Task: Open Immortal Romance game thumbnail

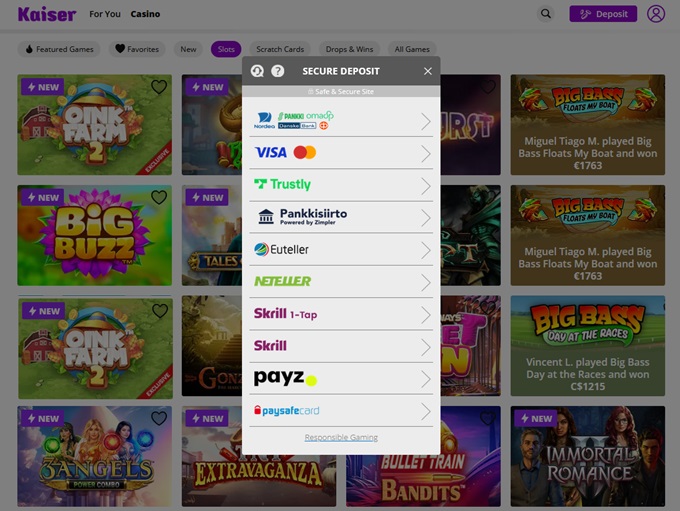Action: (587, 456)
